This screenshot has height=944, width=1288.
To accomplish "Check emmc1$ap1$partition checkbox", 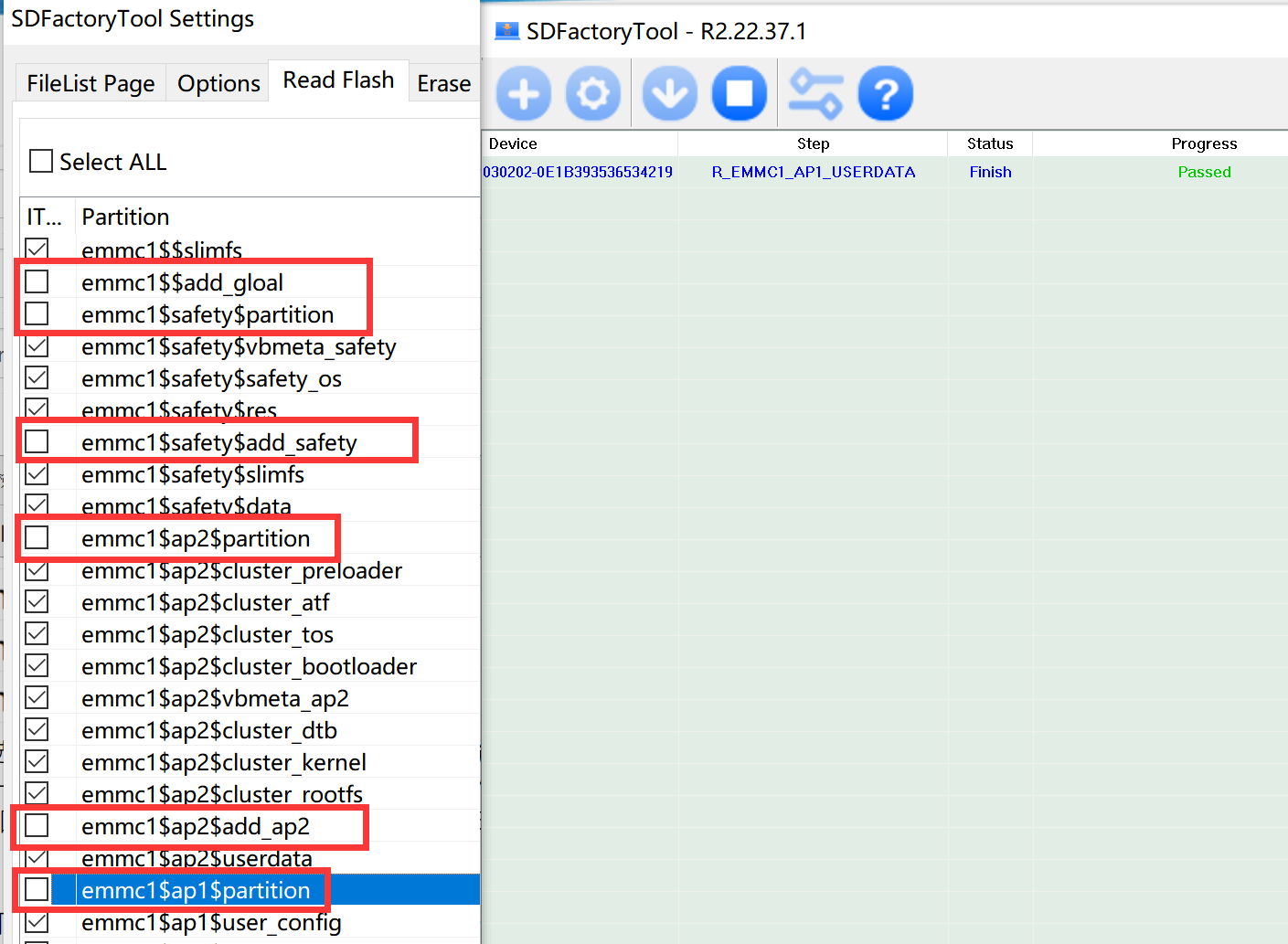I will click(x=37, y=889).
